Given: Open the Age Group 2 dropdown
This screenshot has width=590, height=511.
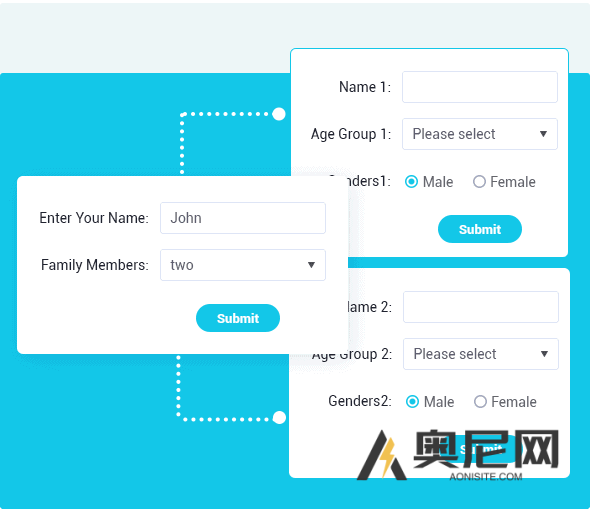Looking at the screenshot, I should (x=481, y=354).
